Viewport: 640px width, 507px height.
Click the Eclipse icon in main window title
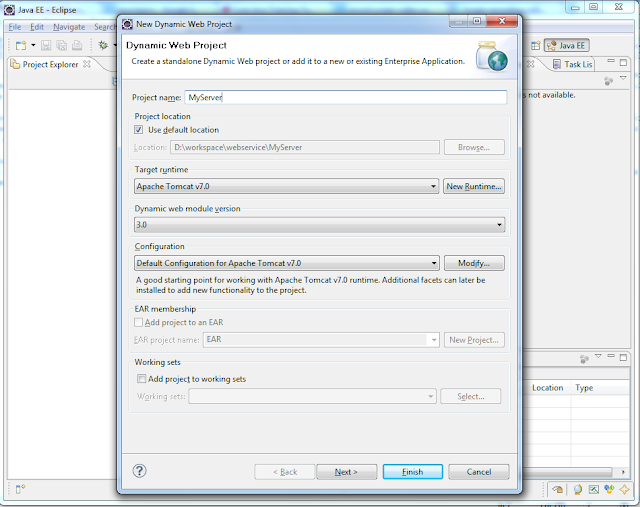click(9, 10)
